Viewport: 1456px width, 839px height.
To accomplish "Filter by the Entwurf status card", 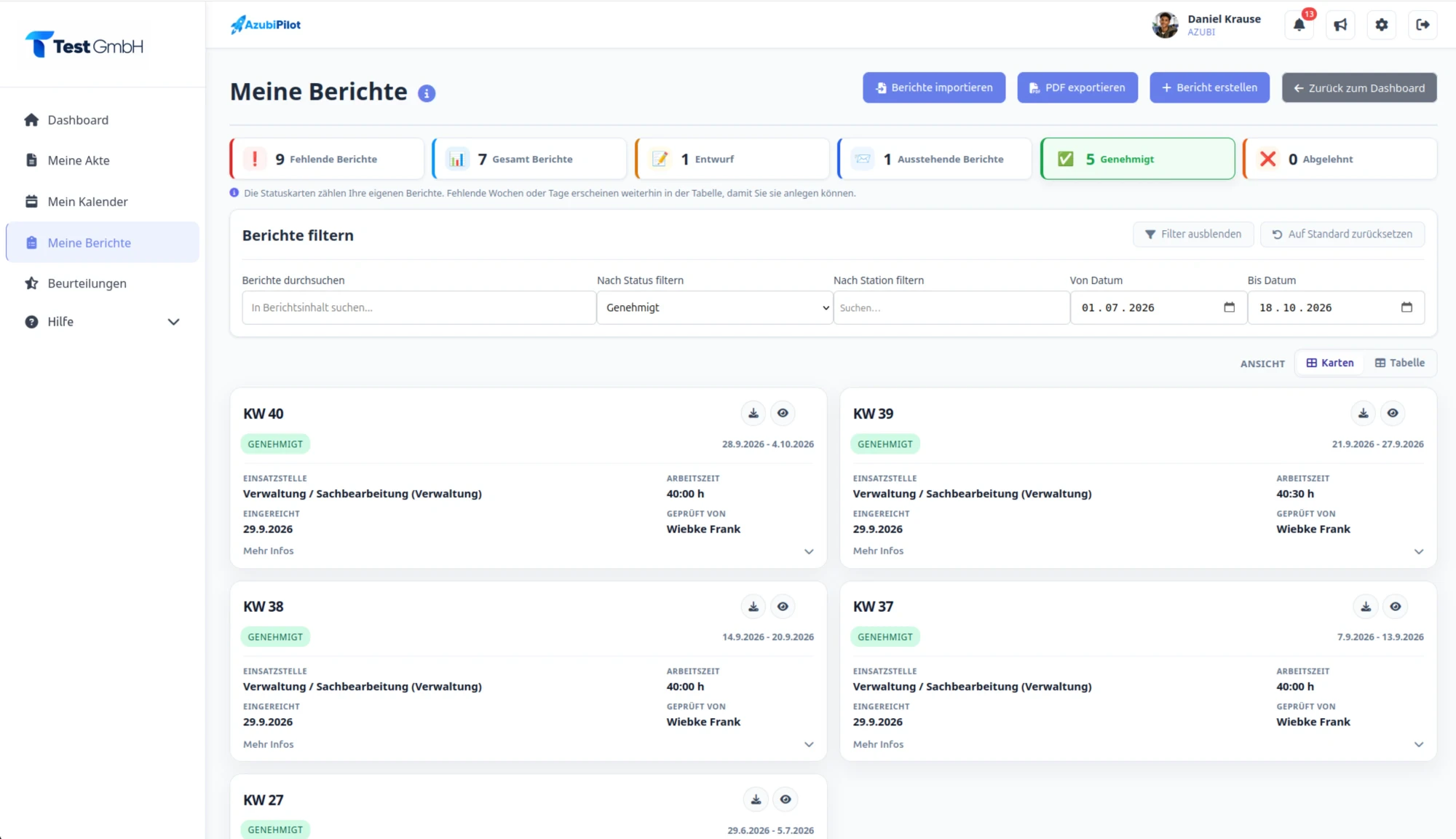I will (x=732, y=159).
